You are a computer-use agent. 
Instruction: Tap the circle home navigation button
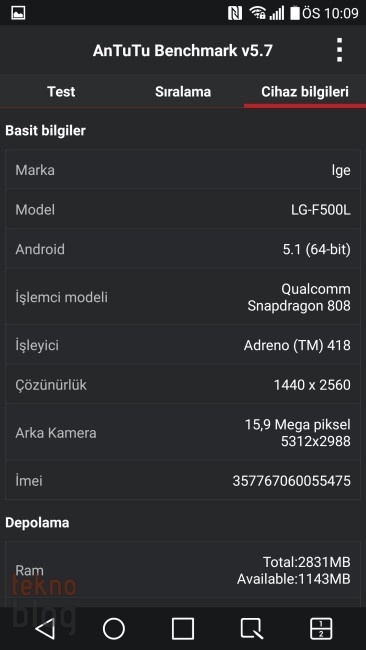114,629
